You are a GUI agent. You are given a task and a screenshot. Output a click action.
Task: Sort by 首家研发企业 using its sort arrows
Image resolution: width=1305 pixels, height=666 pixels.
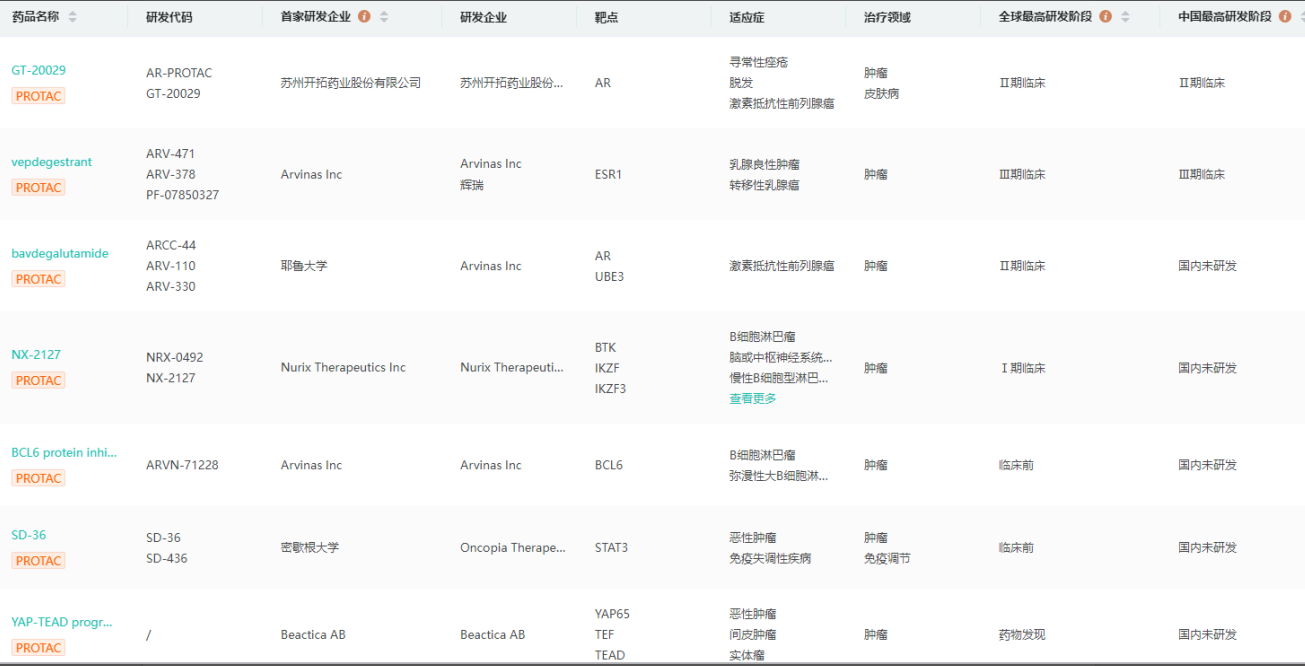[384, 17]
